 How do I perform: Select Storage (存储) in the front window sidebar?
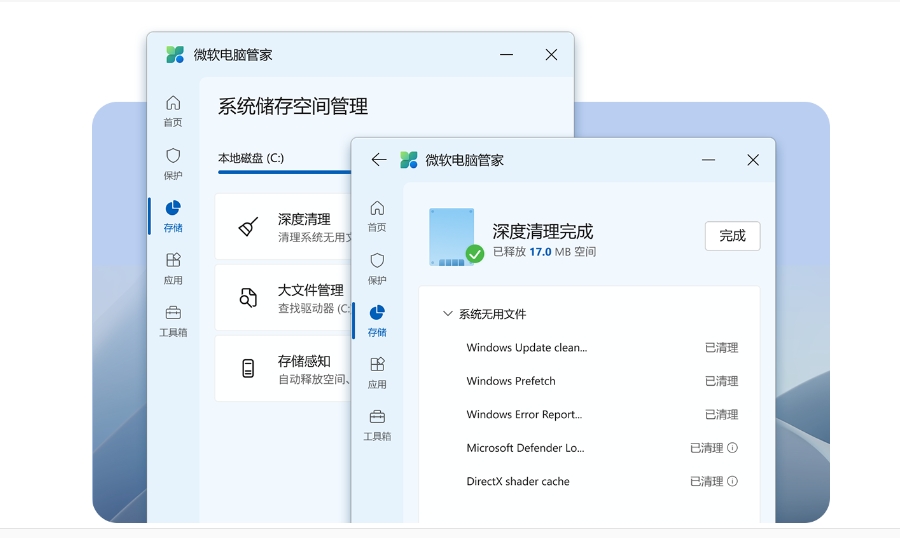coord(377,320)
